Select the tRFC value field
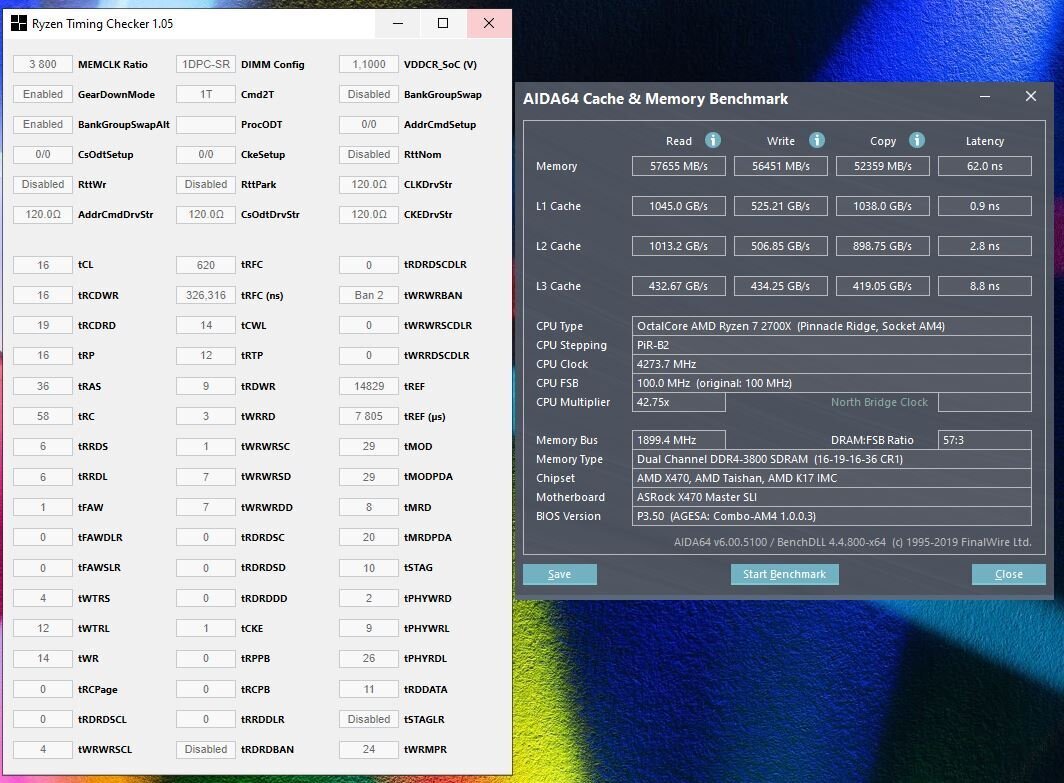The width and height of the screenshot is (1064, 783). pos(206,265)
